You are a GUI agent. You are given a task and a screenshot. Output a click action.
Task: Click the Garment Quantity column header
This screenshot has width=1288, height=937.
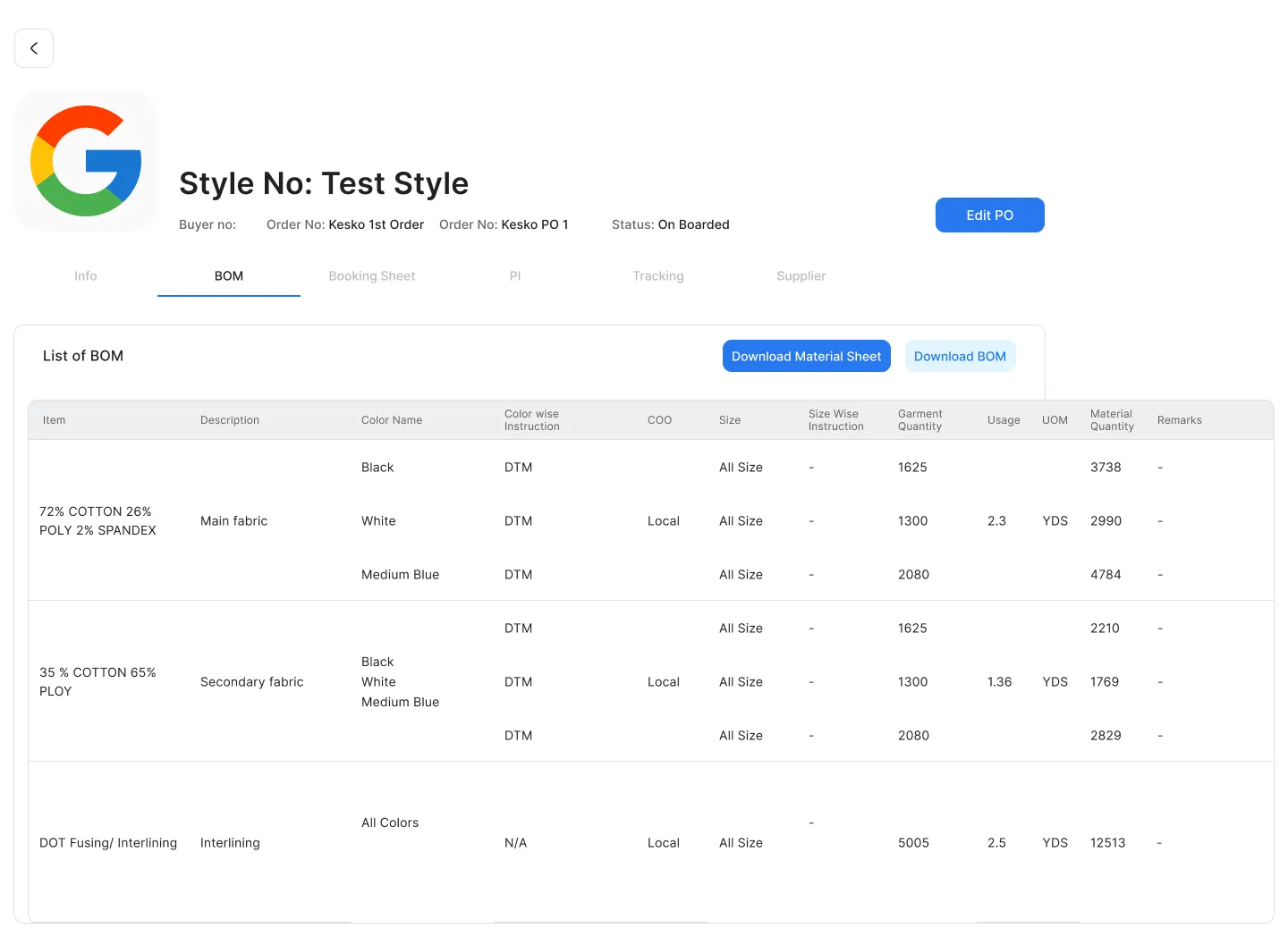[x=919, y=420]
